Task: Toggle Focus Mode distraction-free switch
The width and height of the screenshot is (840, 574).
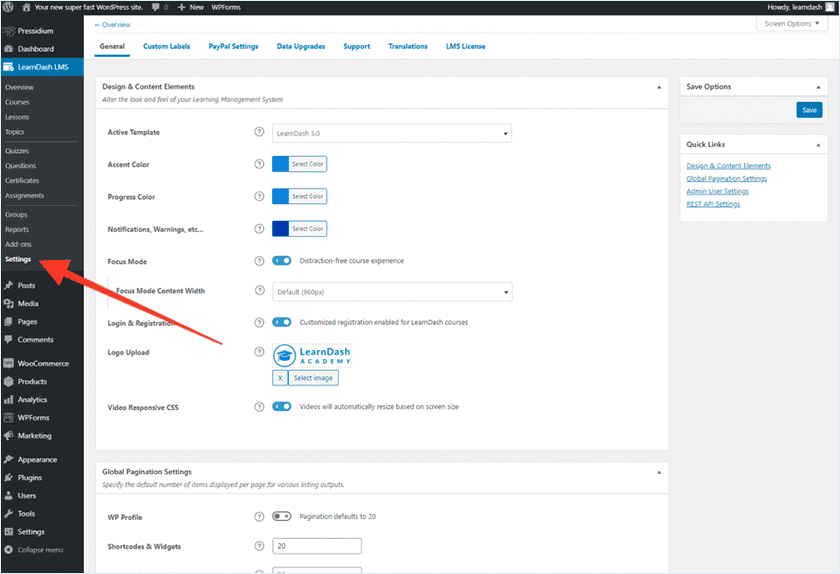Action: 282,261
